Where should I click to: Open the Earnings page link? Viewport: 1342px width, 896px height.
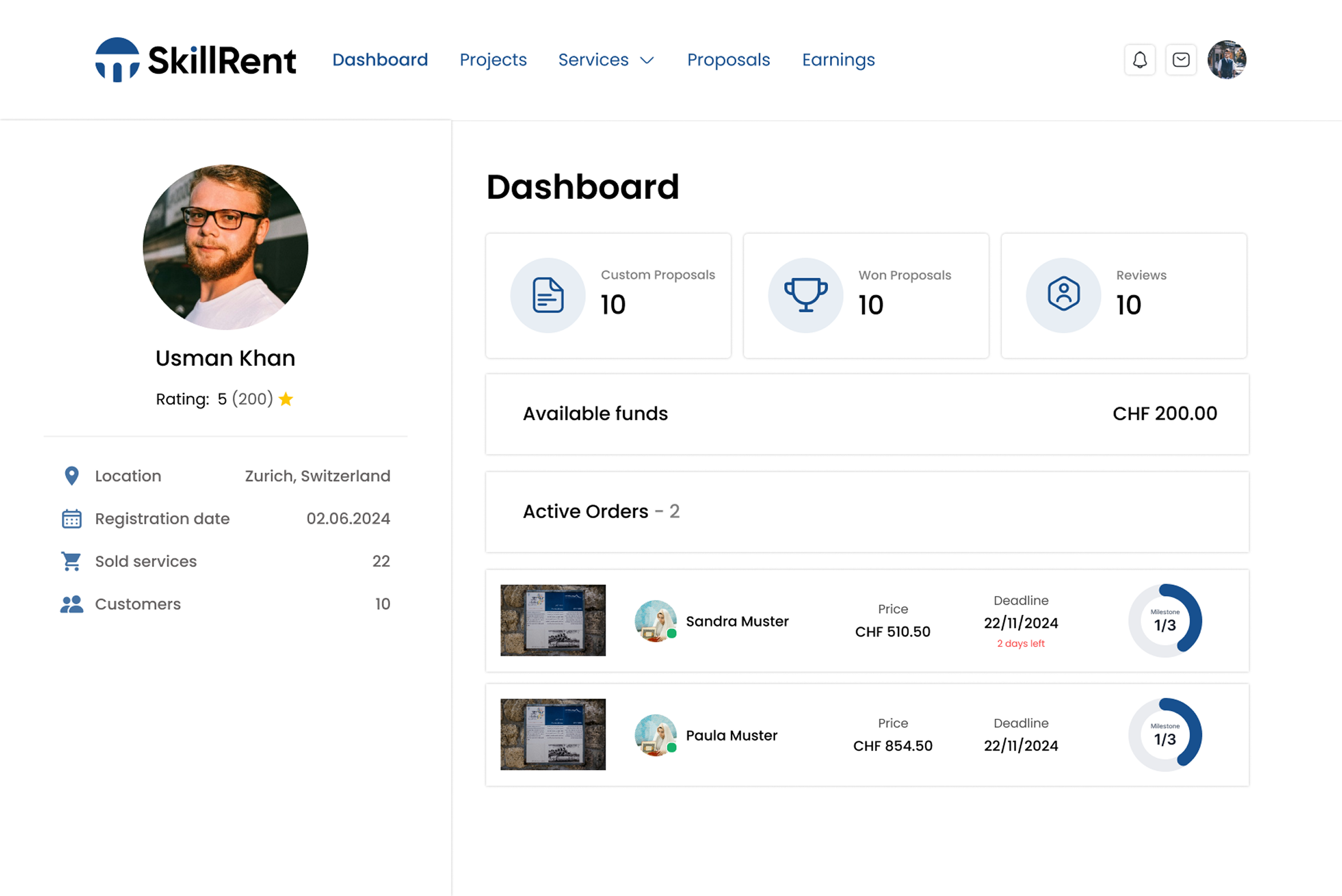[838, 60]
